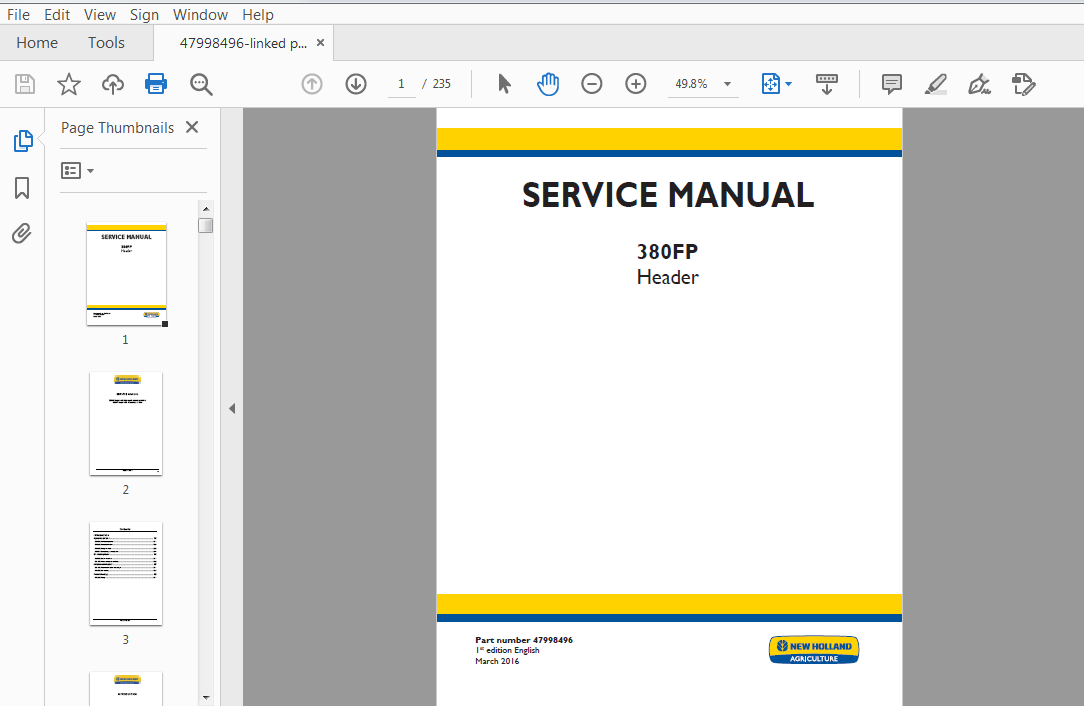Zoom in with the plus icon
Image resolution: width=1084 pixels, height=706 pixels.
coord(635,84)
